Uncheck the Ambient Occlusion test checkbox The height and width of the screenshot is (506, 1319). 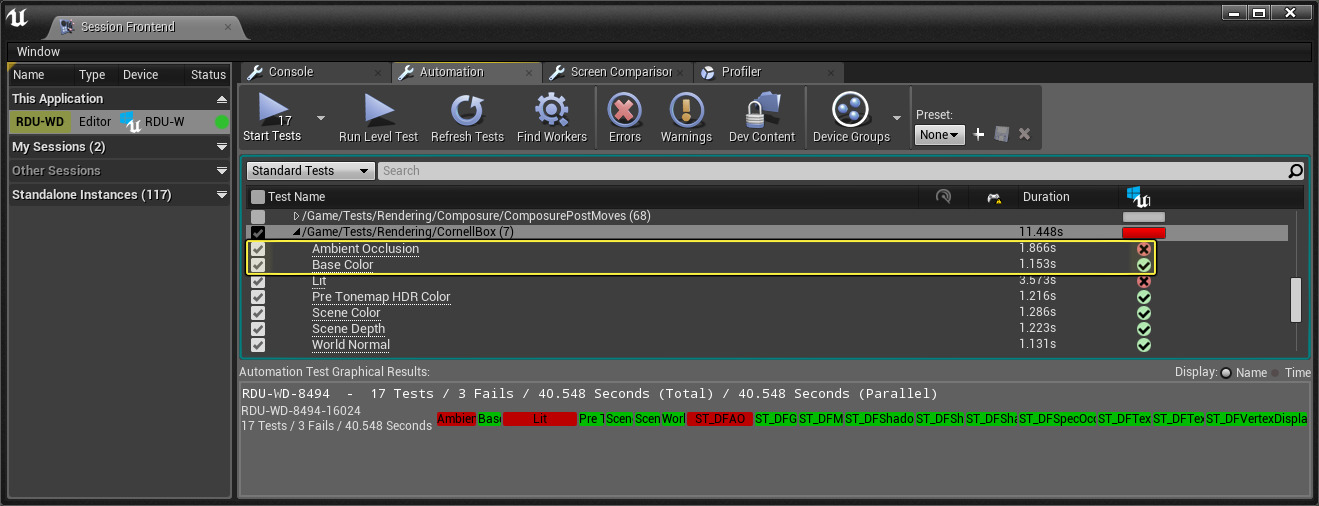(258, 249)
